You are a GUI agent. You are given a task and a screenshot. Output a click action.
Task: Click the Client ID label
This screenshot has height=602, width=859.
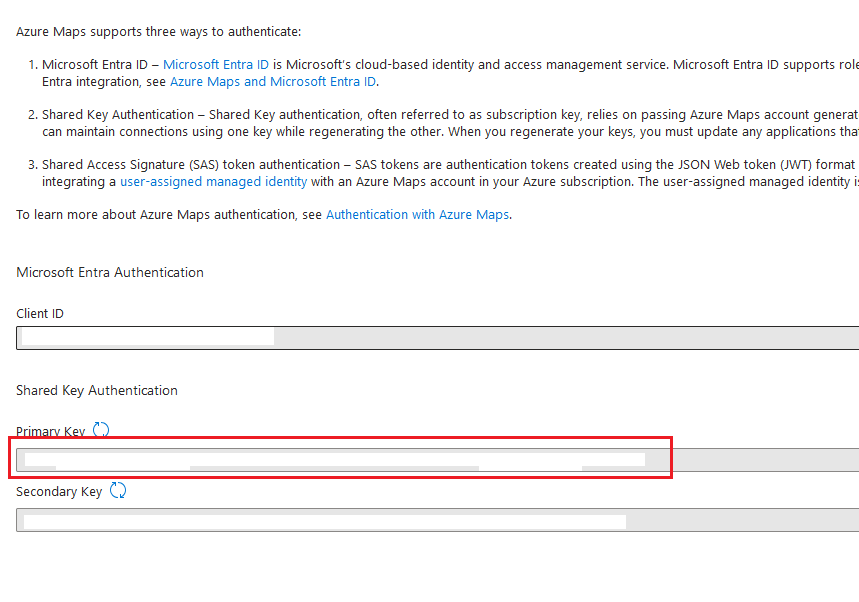click(x=39, y=313)
